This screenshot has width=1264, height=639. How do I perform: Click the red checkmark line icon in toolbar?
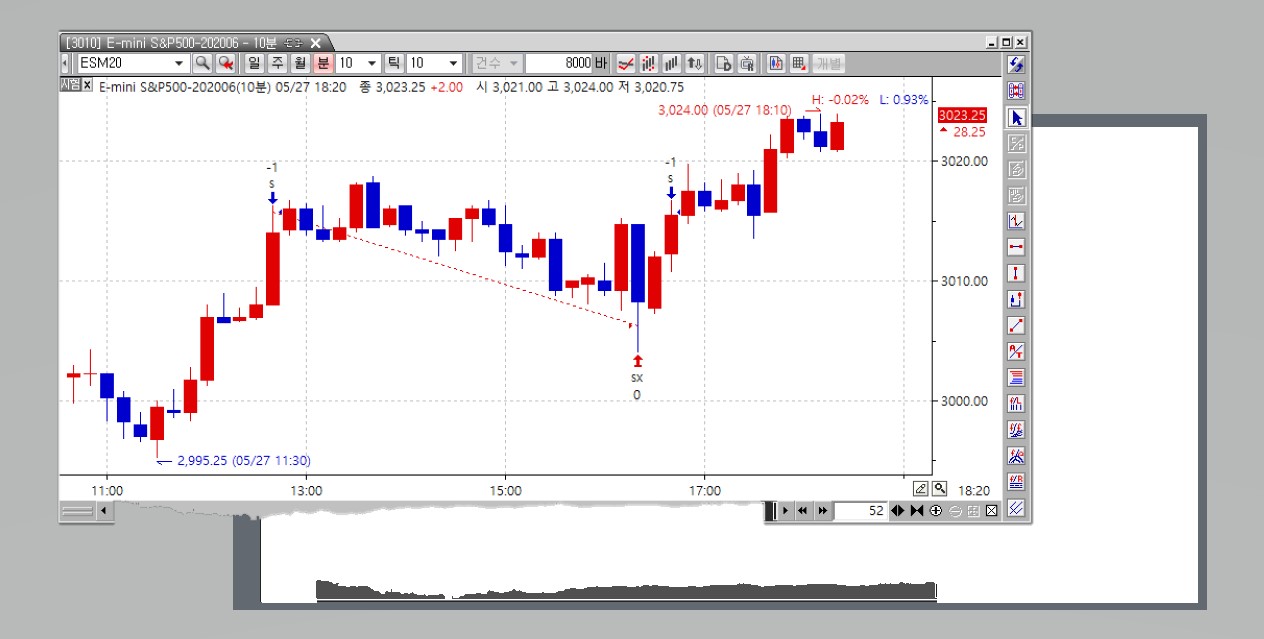click(625, 63)
